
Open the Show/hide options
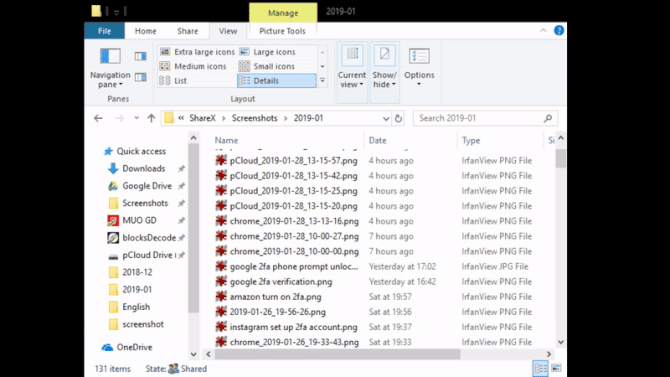pos(384,68)
